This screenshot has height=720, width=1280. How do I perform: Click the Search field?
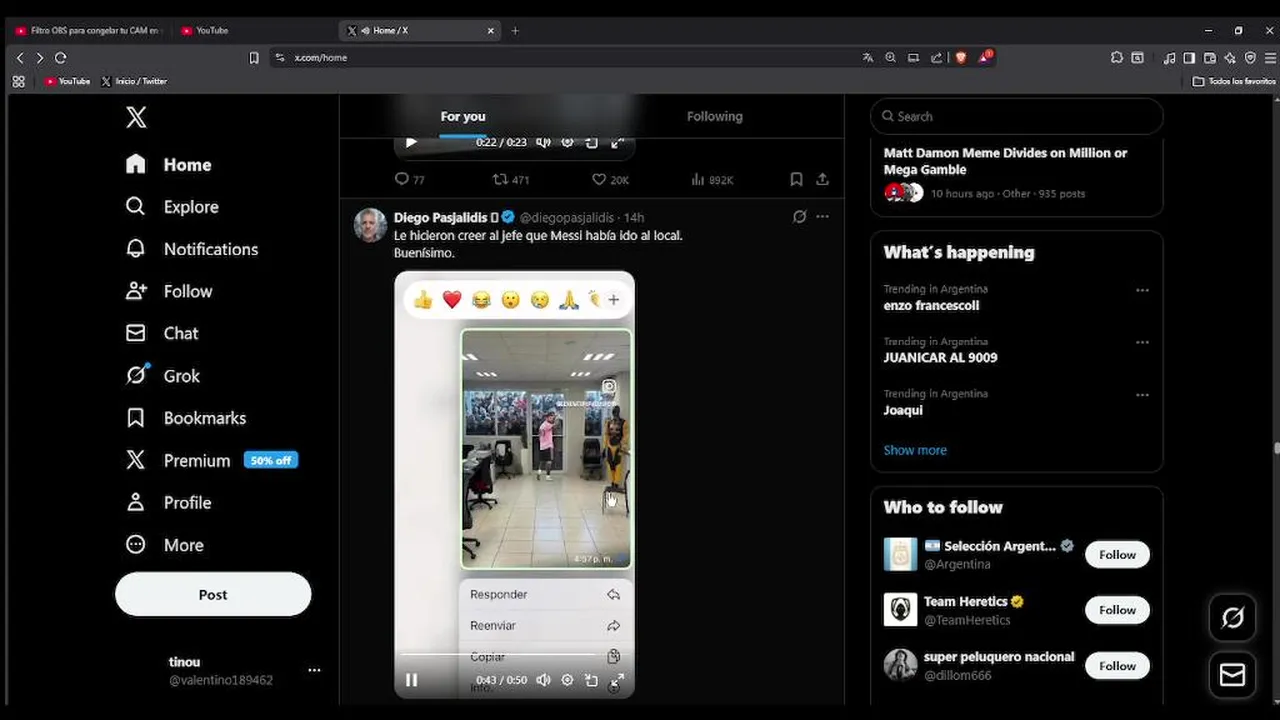tap(1016, 116)
